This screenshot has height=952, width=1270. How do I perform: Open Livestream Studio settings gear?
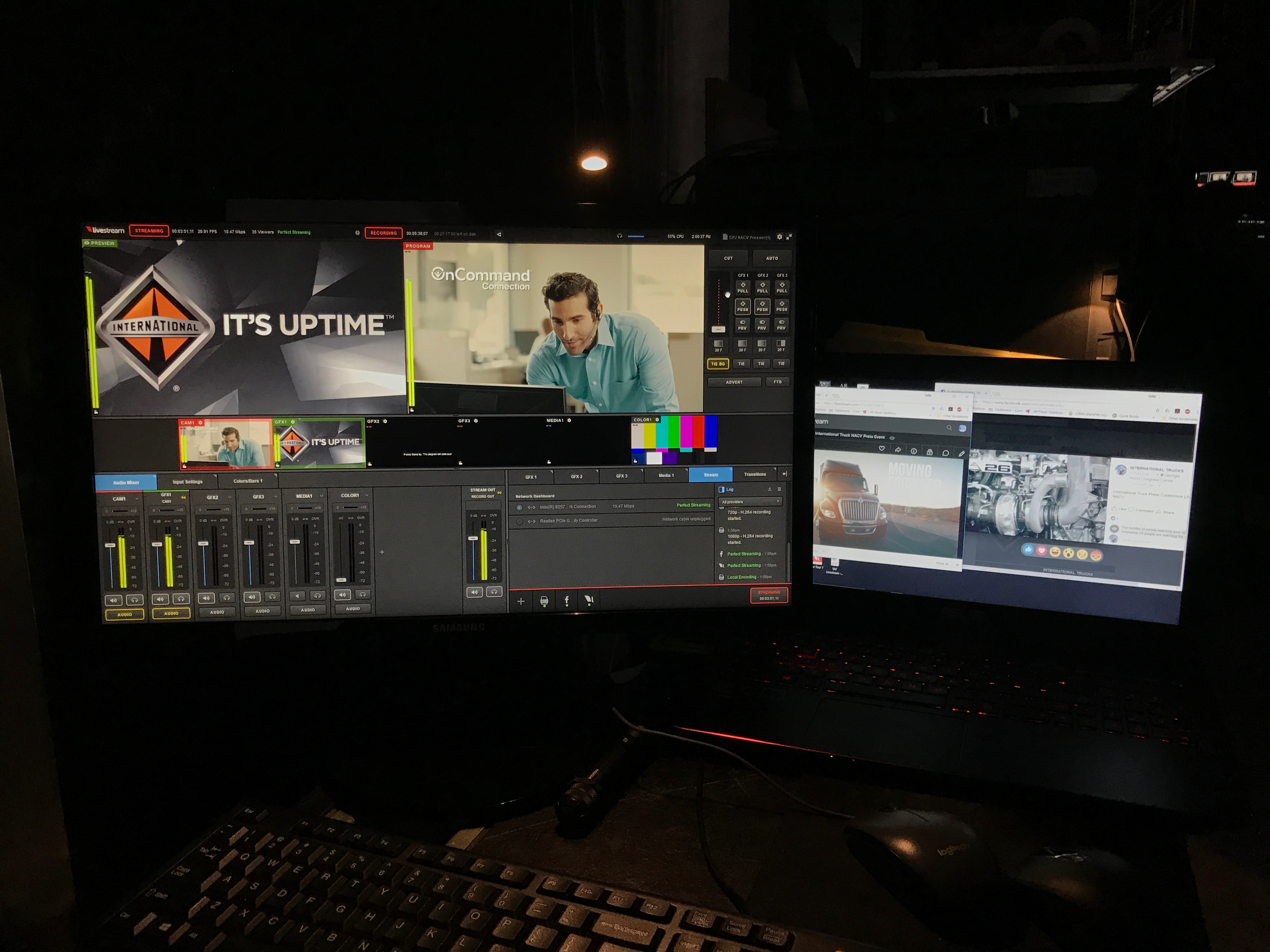point(779,236)
